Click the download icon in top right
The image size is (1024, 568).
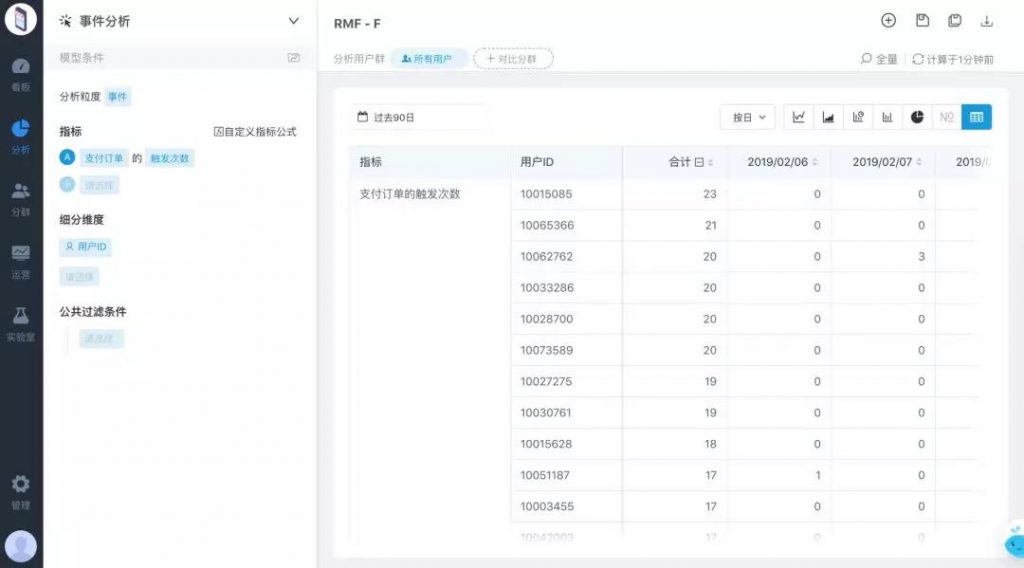pyautogui.click(x=986, y=21)
